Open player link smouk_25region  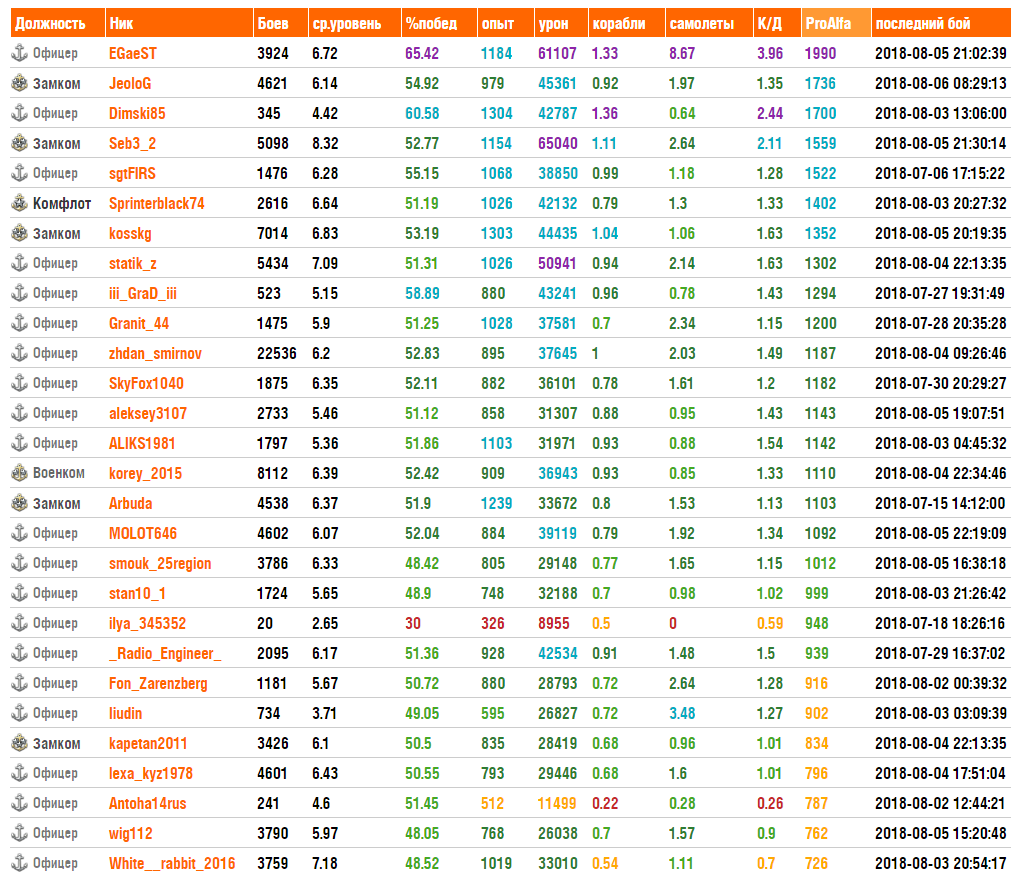pos(160,563)
